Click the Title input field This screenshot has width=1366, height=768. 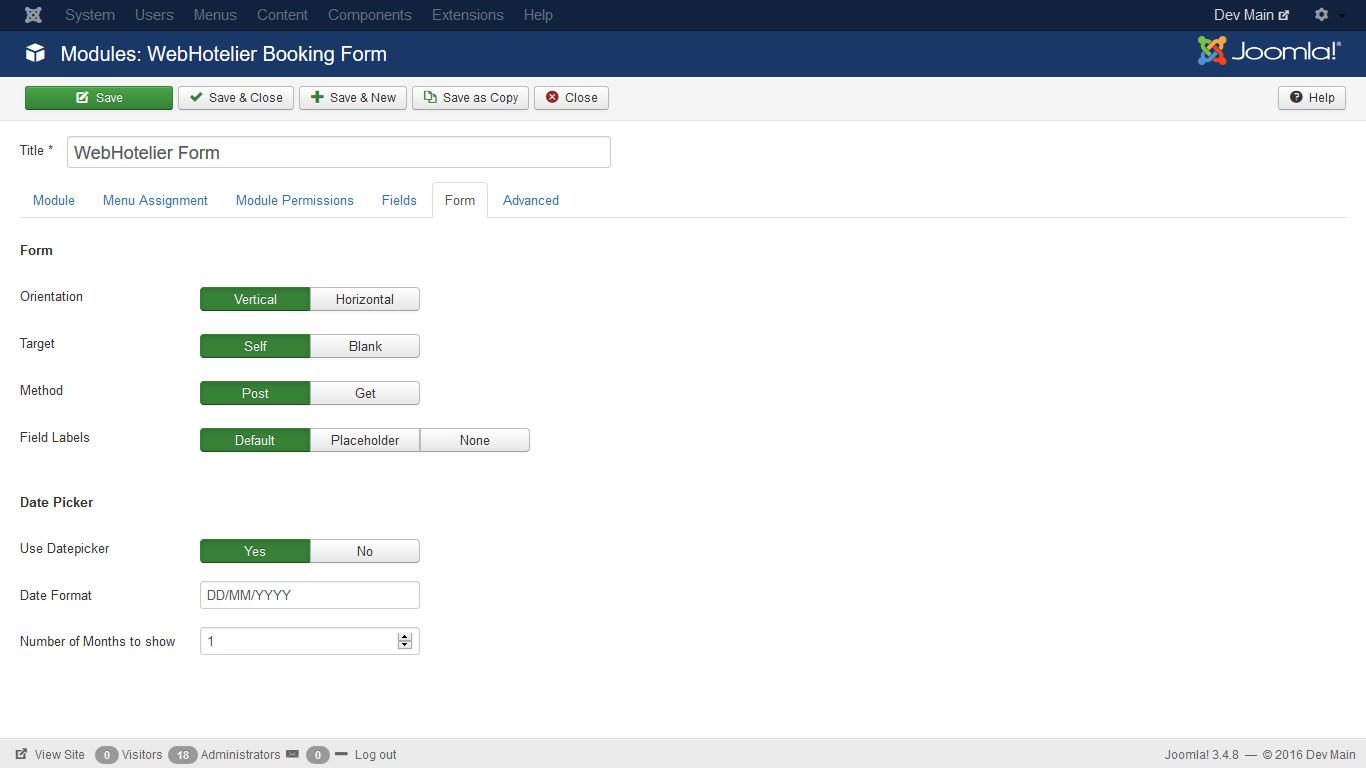339,152
